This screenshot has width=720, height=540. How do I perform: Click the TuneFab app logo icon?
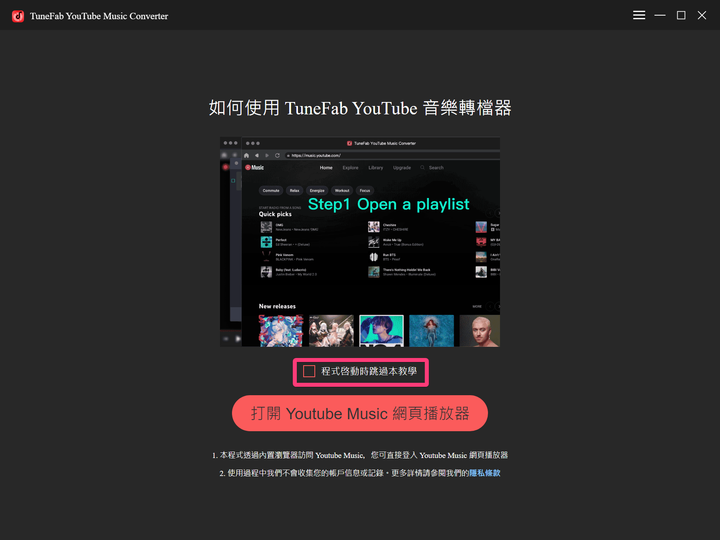[18, 16]
